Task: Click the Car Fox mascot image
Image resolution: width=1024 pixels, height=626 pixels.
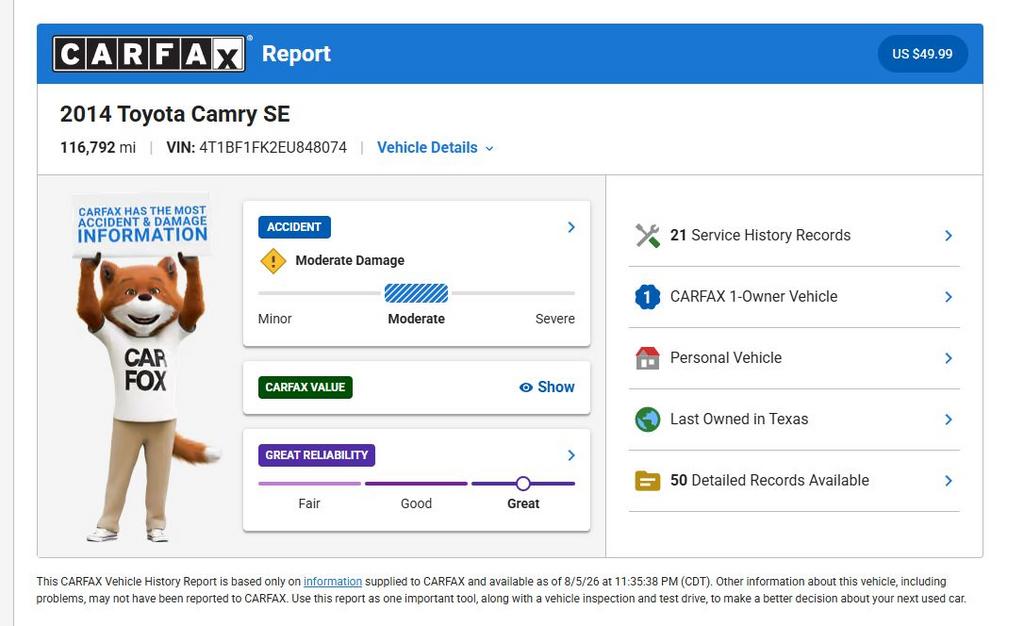Action: [145, 369]
